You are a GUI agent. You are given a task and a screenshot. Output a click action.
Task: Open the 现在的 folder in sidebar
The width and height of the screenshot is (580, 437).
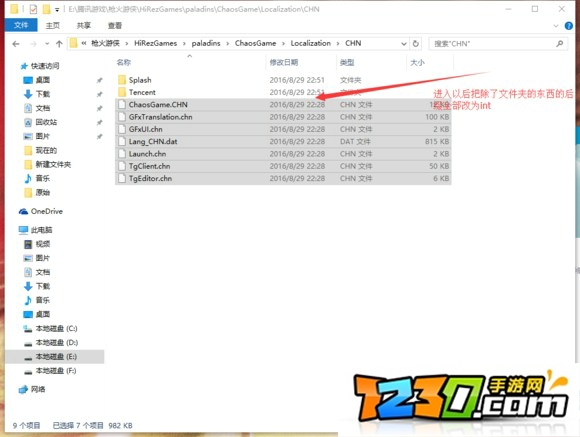(46, 150)
